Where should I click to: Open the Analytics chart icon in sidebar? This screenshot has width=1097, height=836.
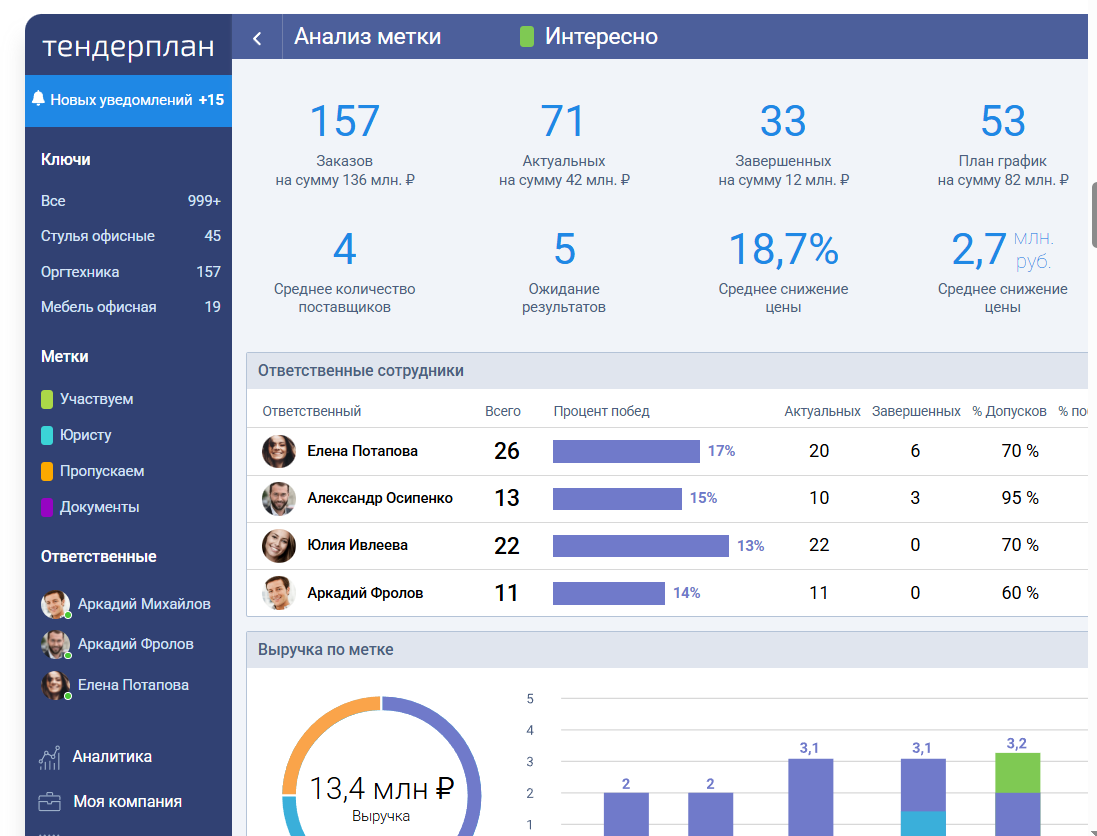point(50,757)
